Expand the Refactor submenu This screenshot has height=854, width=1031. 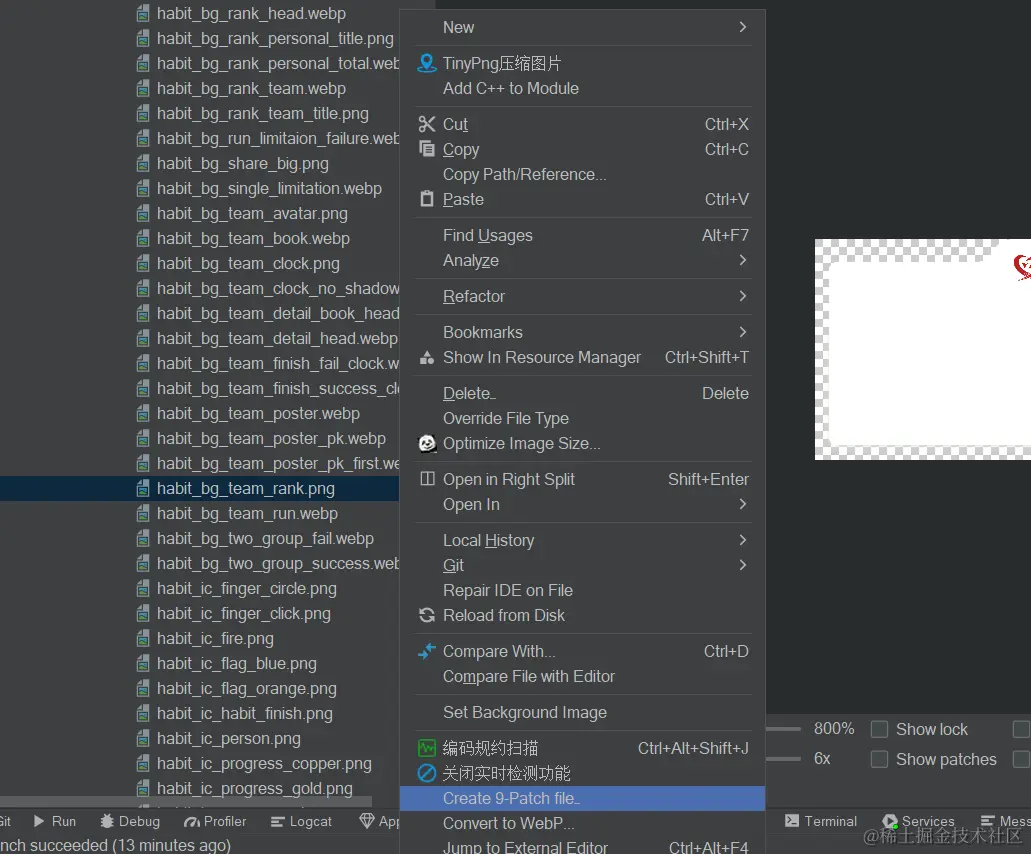click(x=583, y=297)
